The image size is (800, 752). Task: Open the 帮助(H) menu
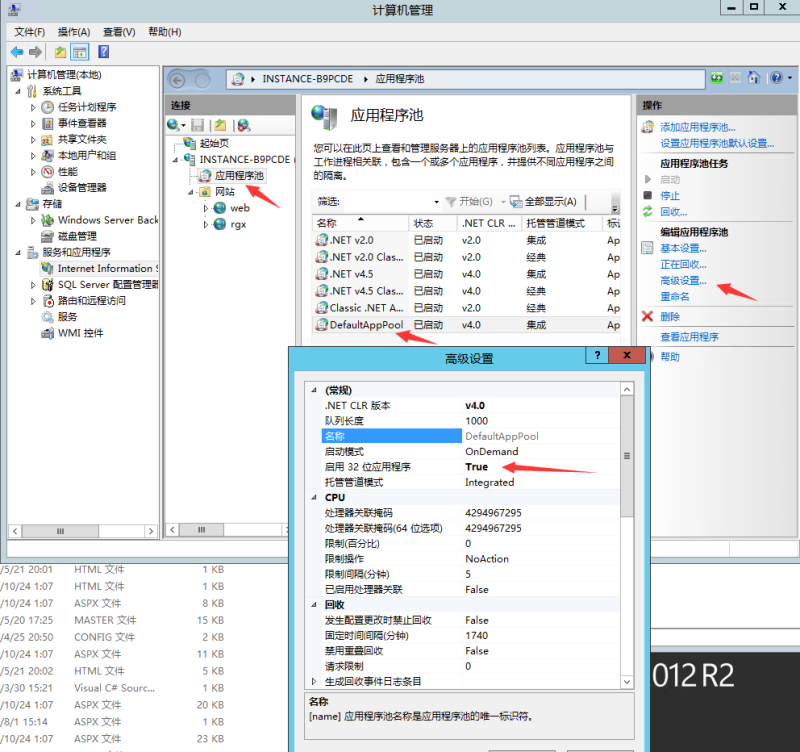click(165, 32)
